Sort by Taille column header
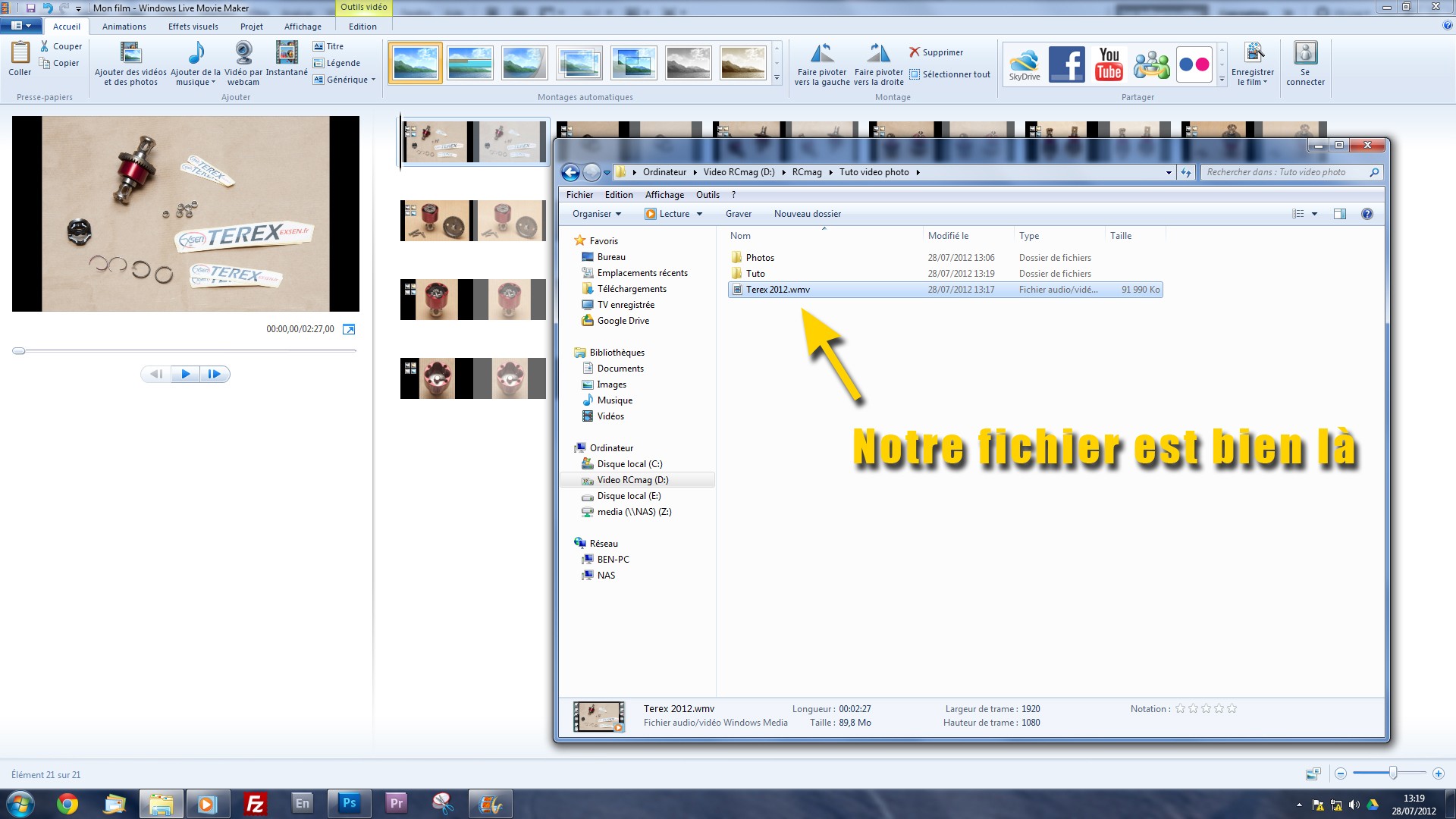This screenshot has height=819, width=1456. tap(1135, 236)
